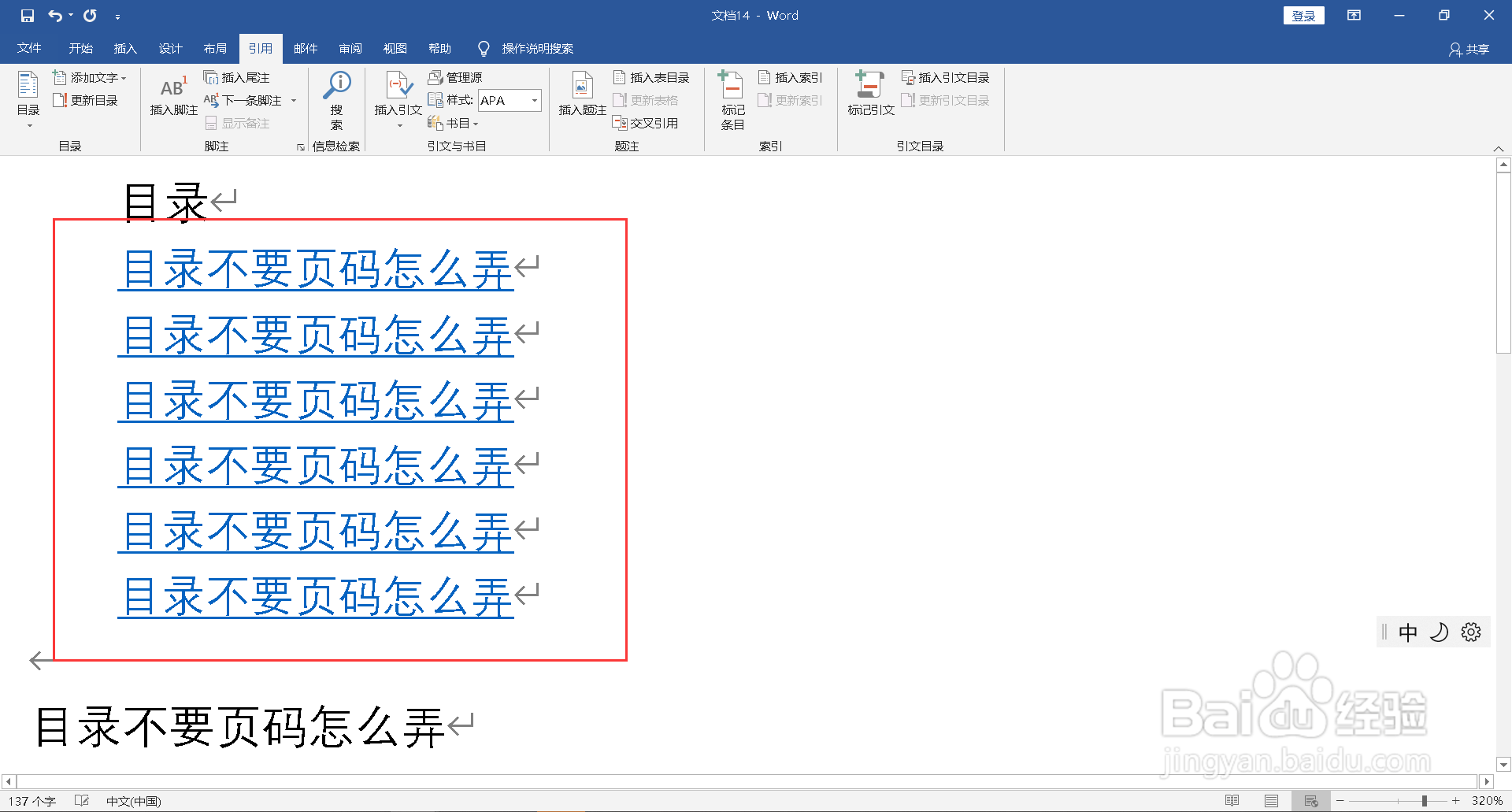The height and width of the screenshot is (812, 1512).
Task: Click 插入题注 caption button
Action: [582, 95]
